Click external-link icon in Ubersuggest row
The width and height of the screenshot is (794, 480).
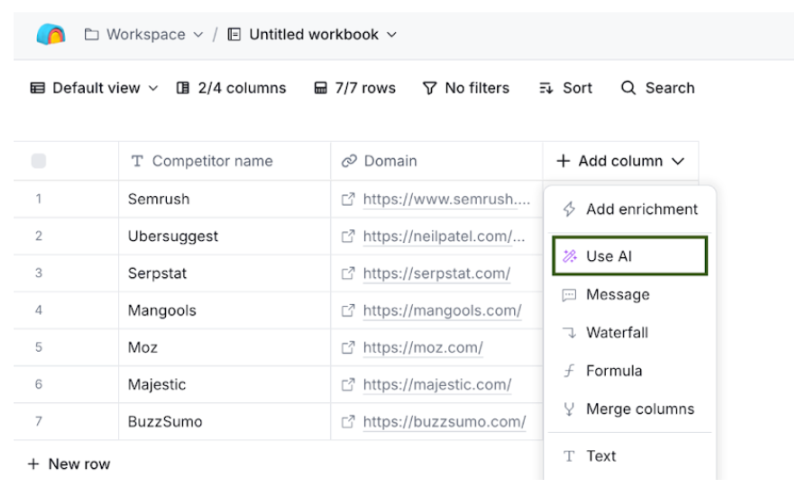click(x=348, y=236)
